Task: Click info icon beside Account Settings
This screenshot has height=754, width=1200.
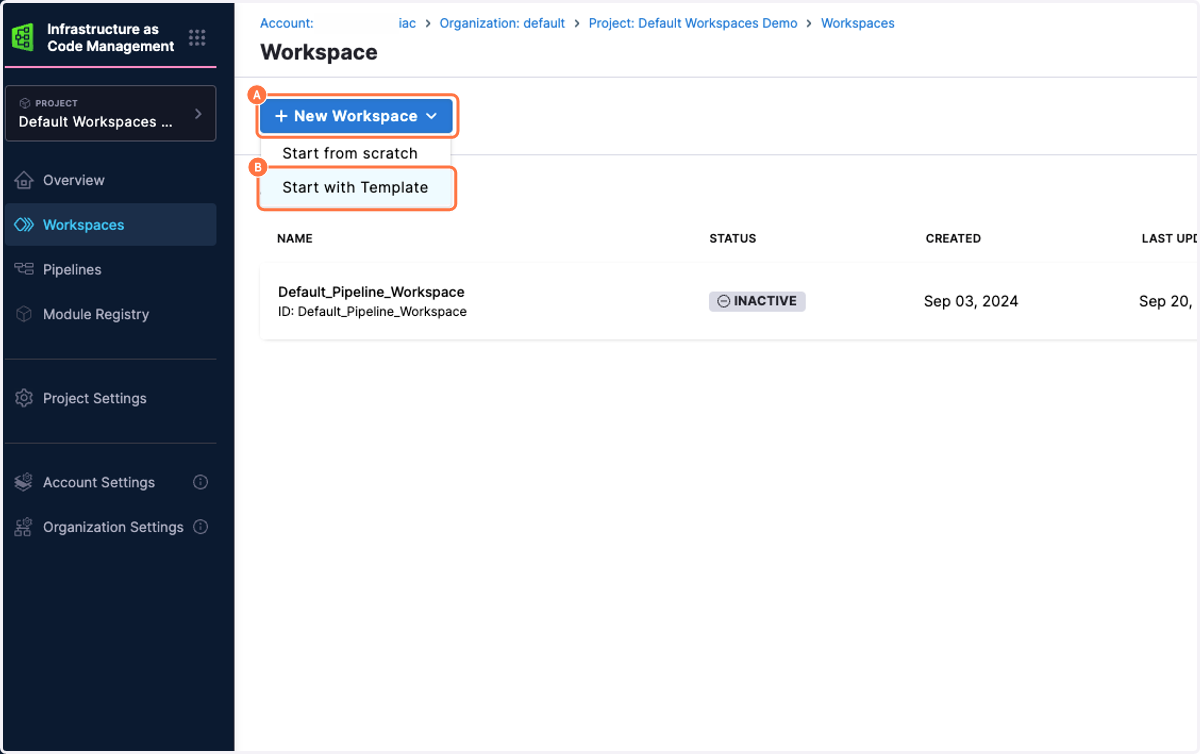Action: pyautogui.click(x=200, y=482)
